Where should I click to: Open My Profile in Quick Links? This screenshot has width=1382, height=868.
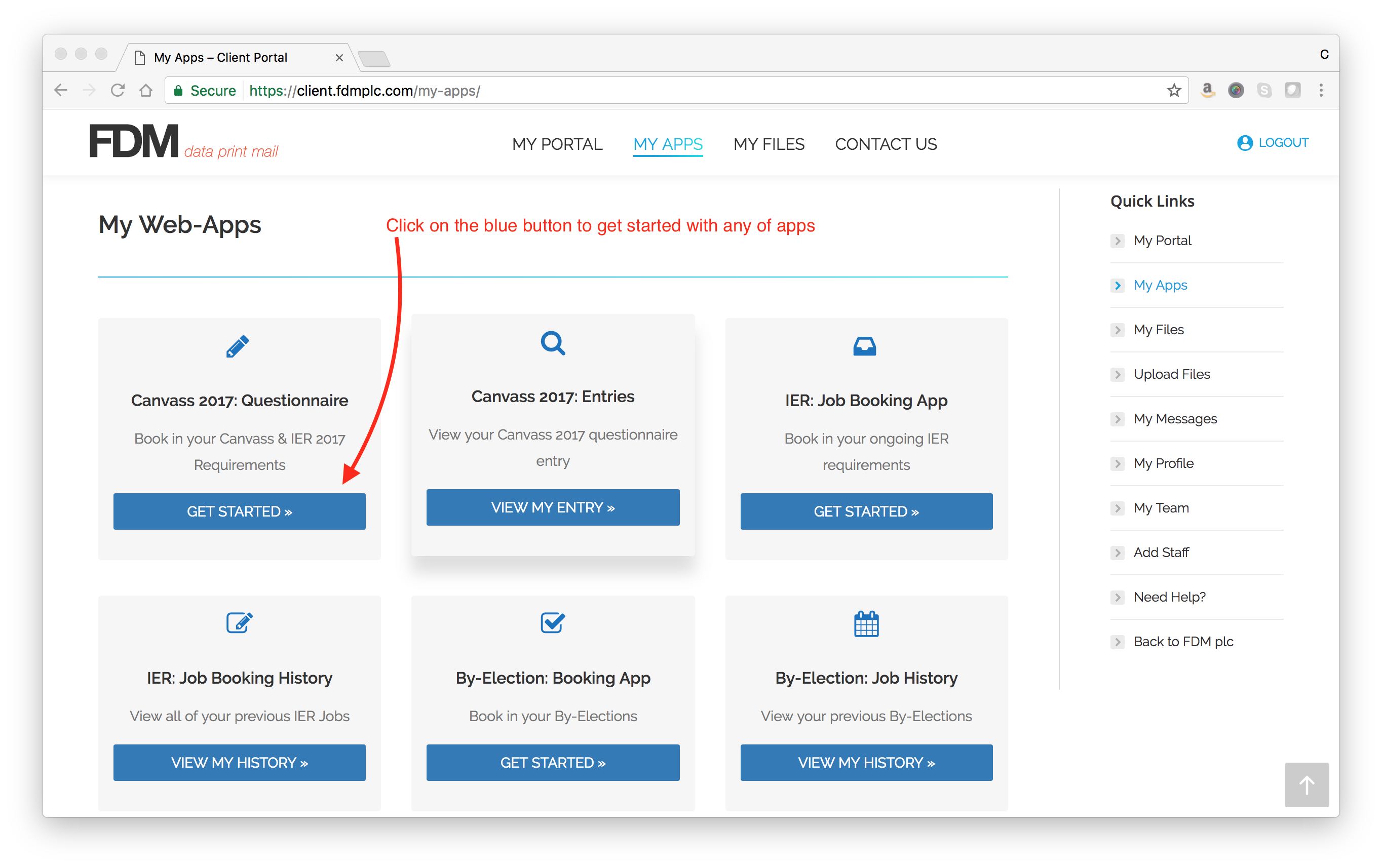[x=1163, y=463]
